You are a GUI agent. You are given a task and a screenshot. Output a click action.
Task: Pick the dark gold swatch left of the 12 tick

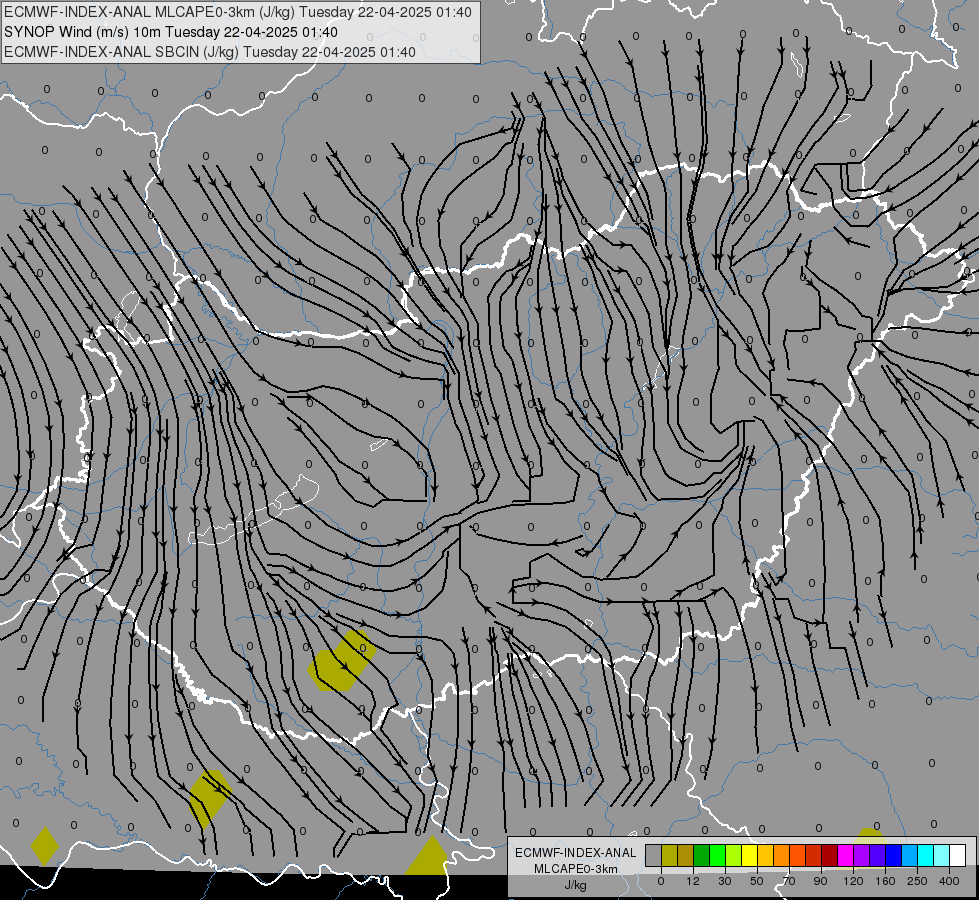click(x=686, y=855)
